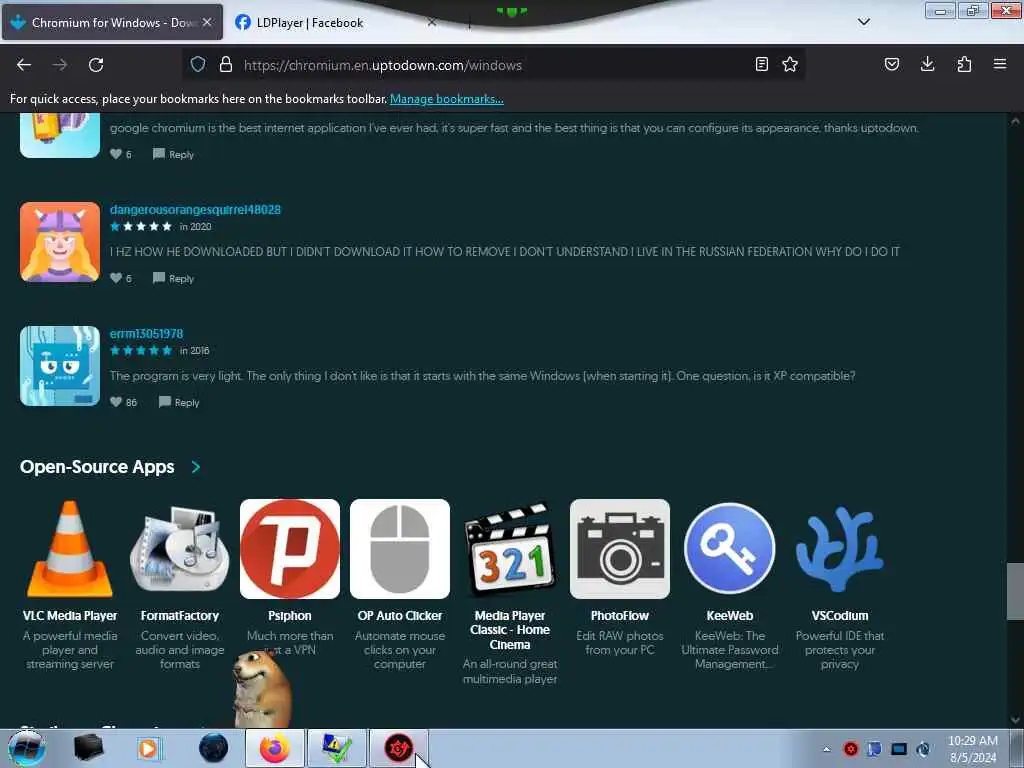Image resolution: width=1024 pixels, height=768 pixels.
Task: List all tabs dropdown arrow
Action: coord(863,22)
